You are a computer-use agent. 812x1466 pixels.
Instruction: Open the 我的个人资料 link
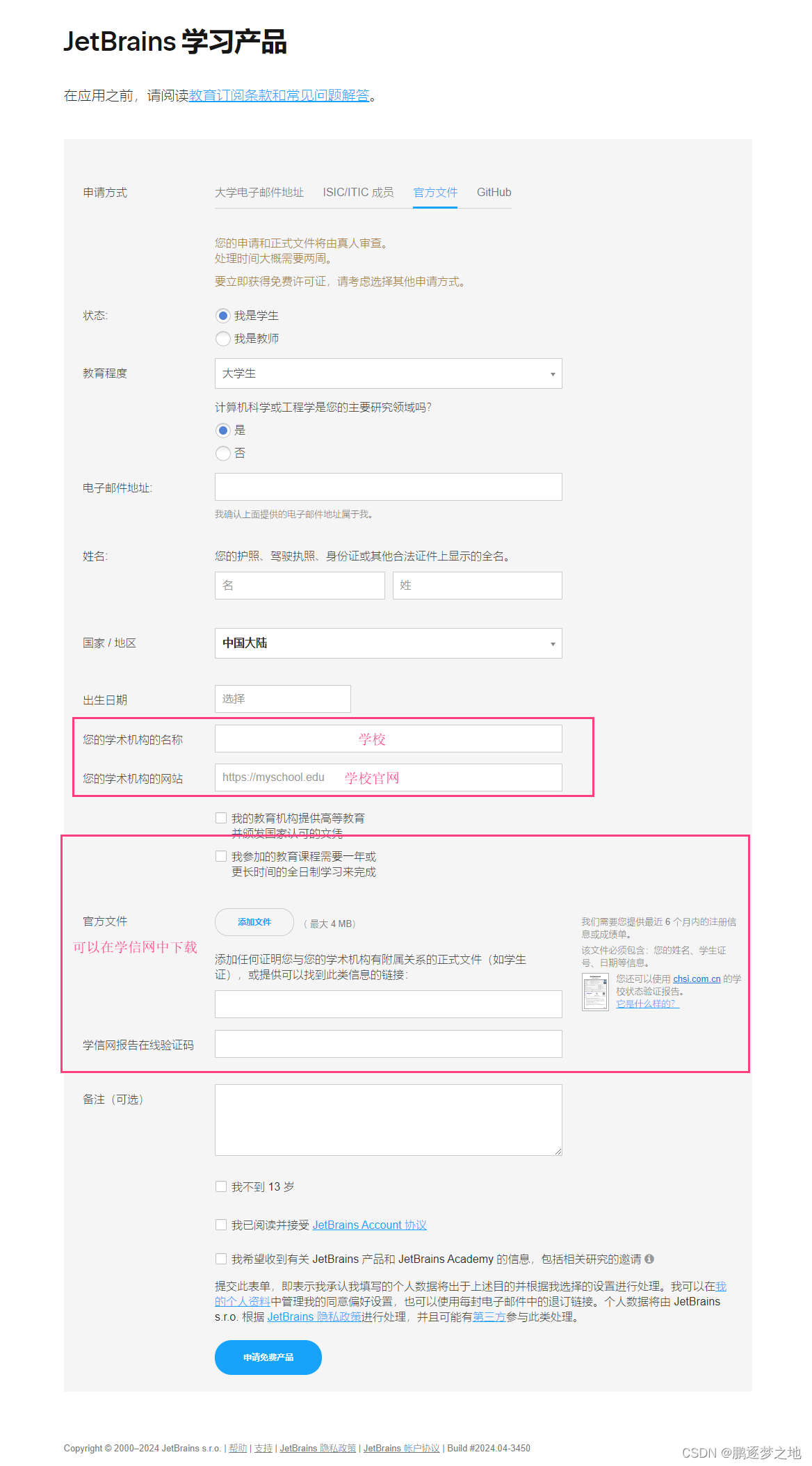pos(243,1302)
